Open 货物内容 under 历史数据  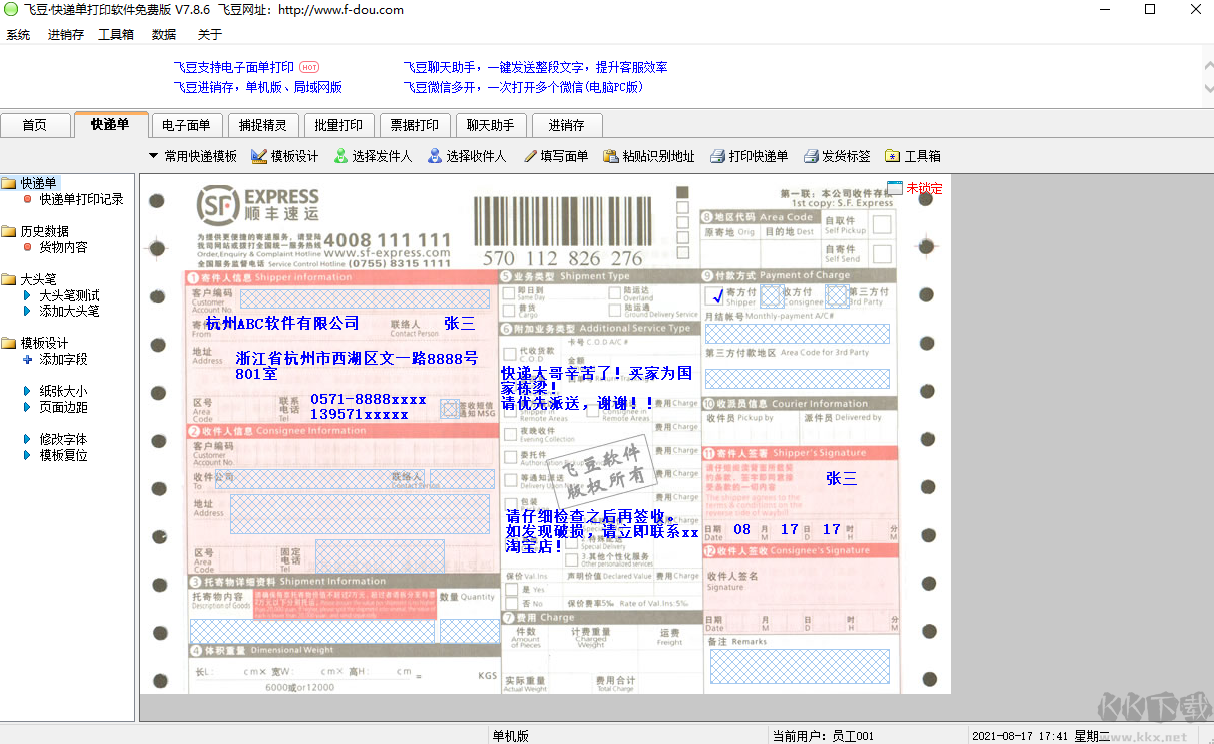63,247
